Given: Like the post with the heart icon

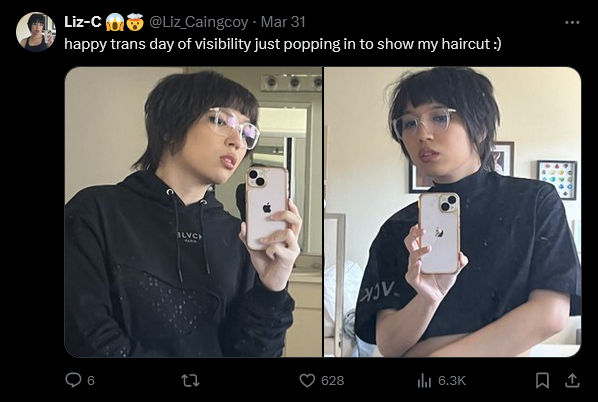Looking at the screenshot, I should (x=307, y=380).
